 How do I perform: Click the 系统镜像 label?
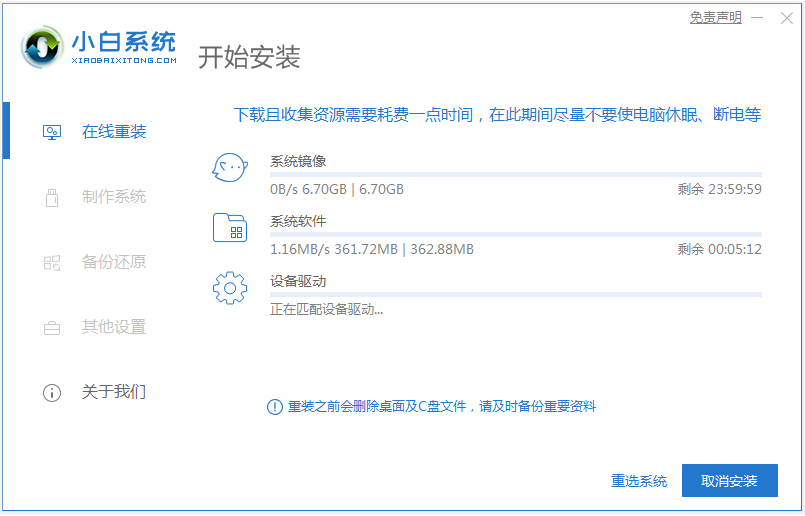click(x=298, y=161)
